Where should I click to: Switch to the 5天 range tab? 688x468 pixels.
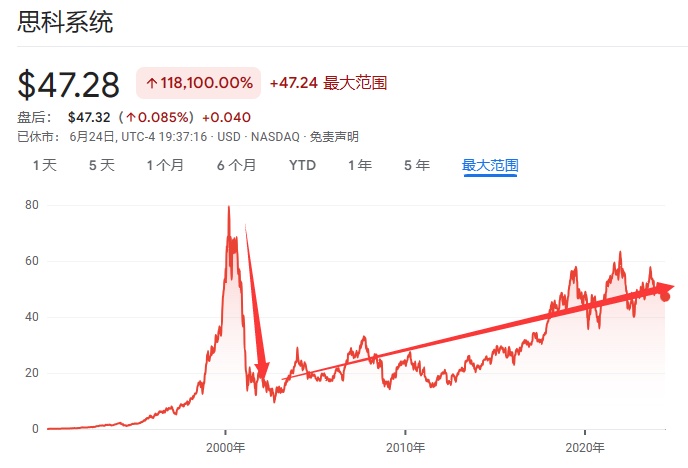(102, 165)
